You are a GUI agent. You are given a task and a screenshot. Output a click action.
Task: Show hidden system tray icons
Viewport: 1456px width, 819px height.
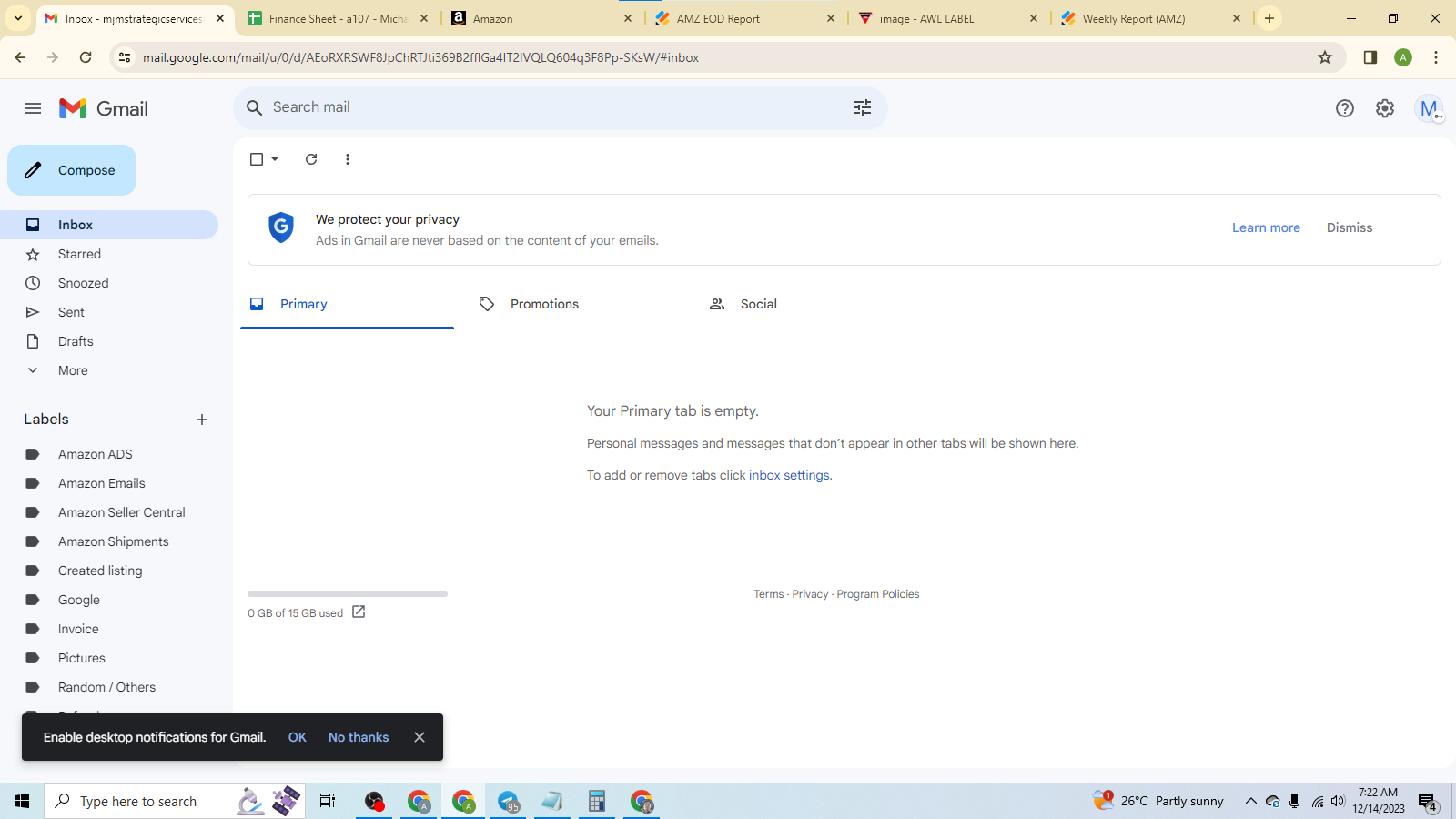point(1251,801)
